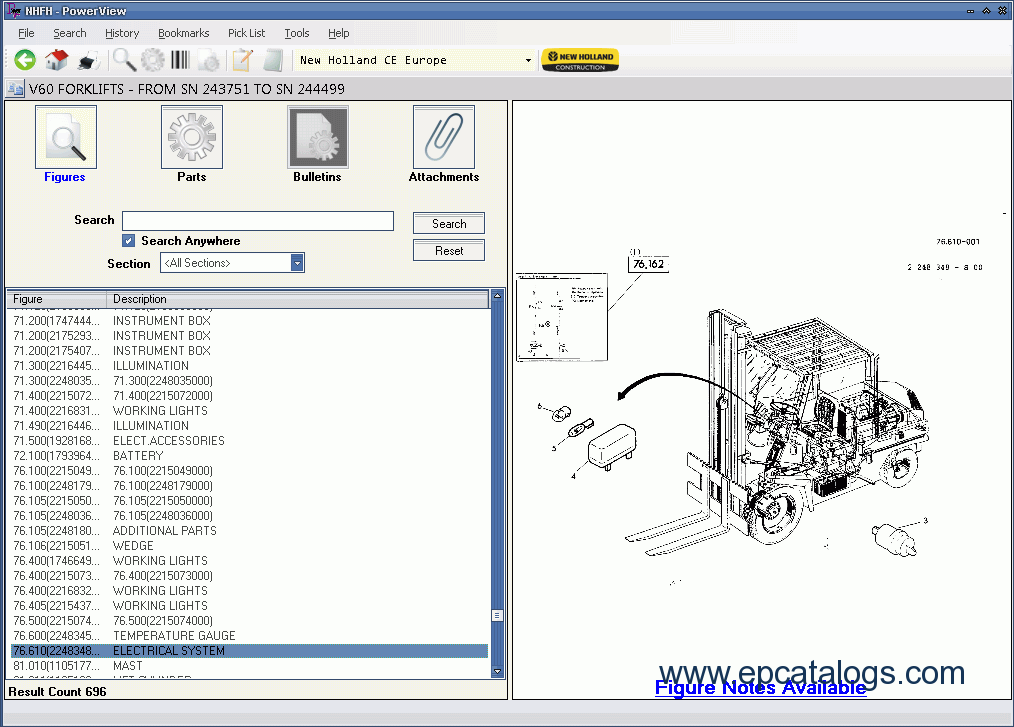
Task: Select the 71.490 ILLUMINATION row
Action: 250,426
